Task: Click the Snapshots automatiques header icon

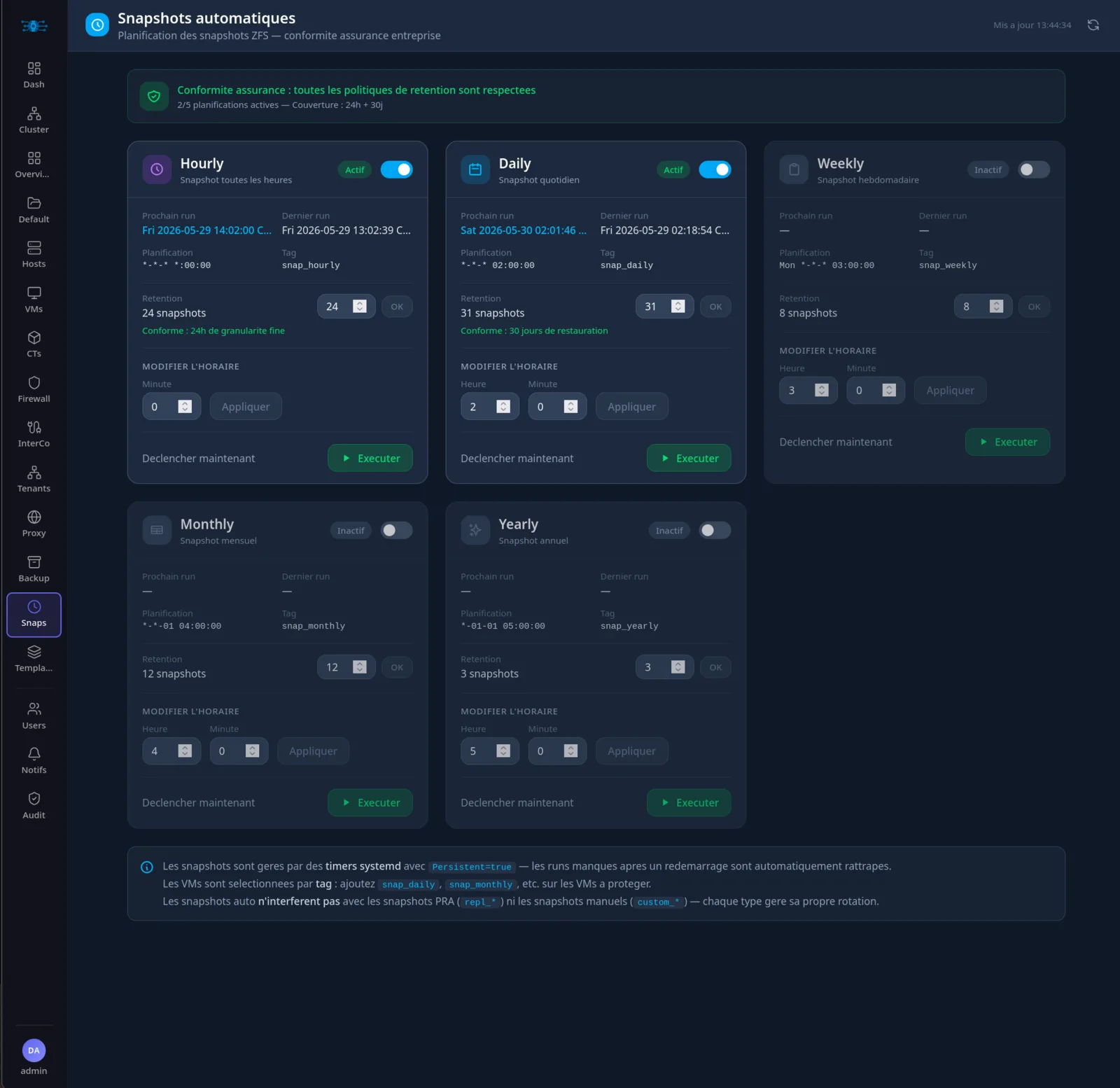Action: (x=97, y=25)
